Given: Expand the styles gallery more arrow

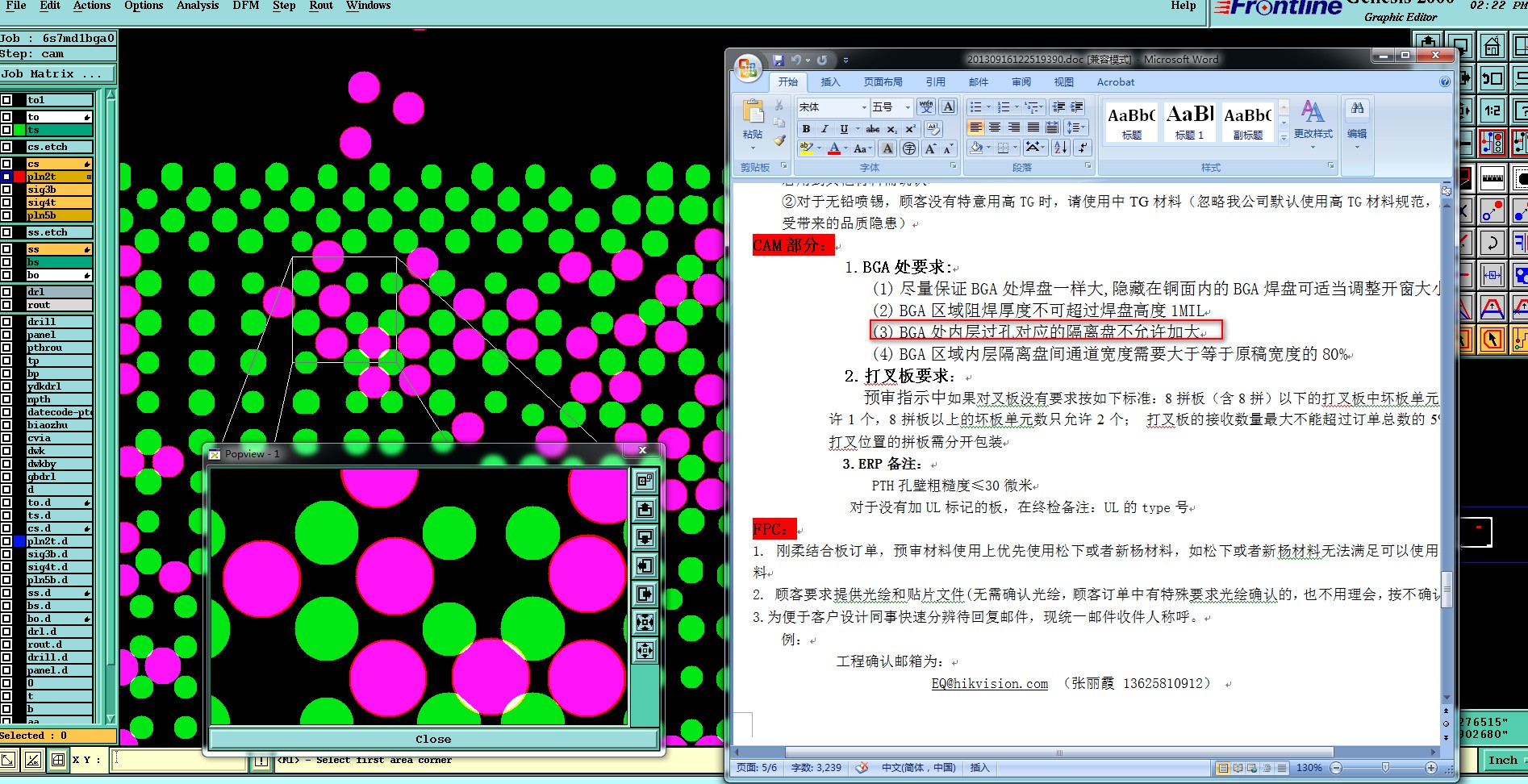Looking at the screenshot, I should [1284, 138].
